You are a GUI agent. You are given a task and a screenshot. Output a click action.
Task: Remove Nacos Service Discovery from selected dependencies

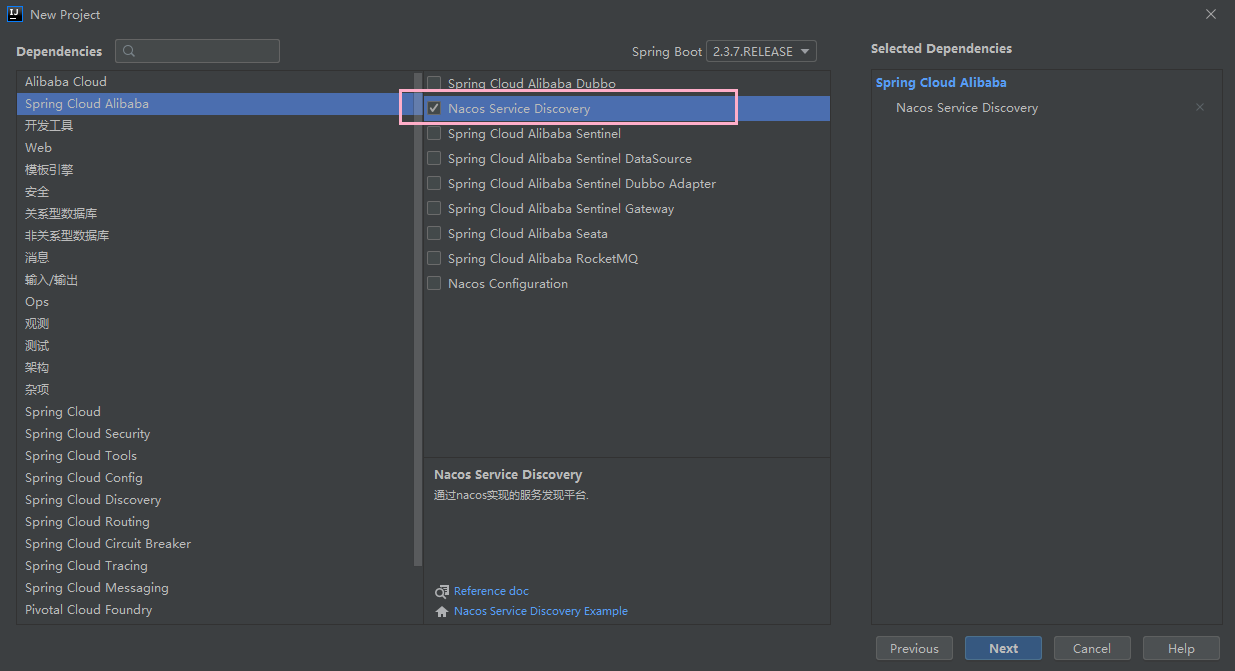pos(1200,108)
